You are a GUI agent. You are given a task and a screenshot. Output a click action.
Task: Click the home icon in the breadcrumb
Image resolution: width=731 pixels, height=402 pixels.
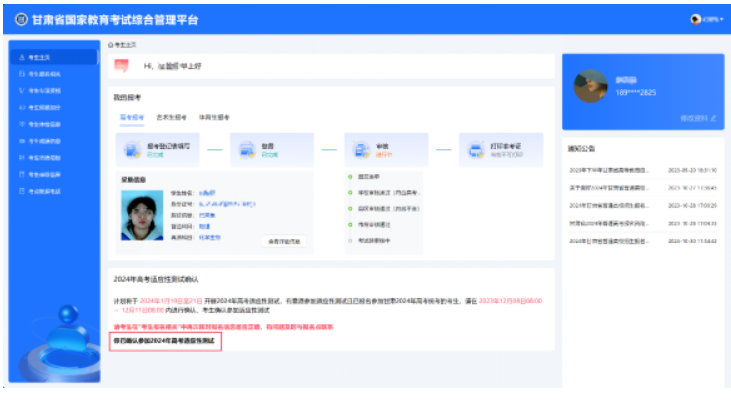[x=111, y=45]
